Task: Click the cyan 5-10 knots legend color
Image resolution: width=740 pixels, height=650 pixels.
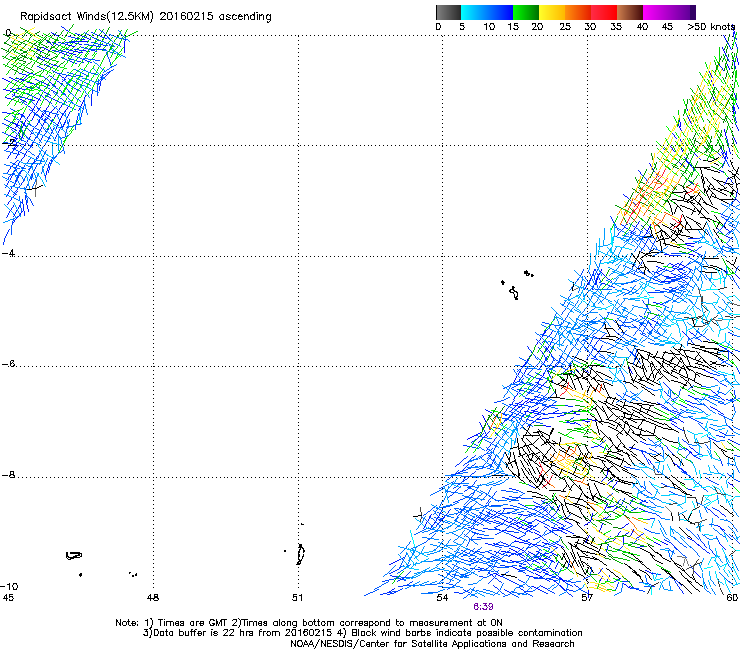Action: (474, 12)
